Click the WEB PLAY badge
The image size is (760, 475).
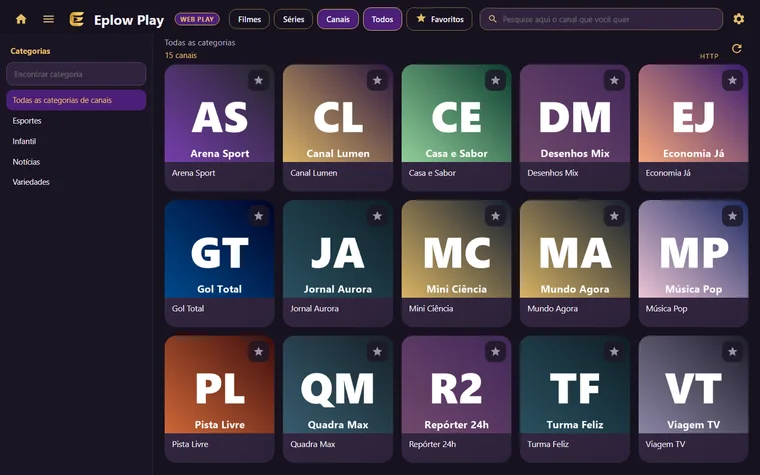[197, 19]
